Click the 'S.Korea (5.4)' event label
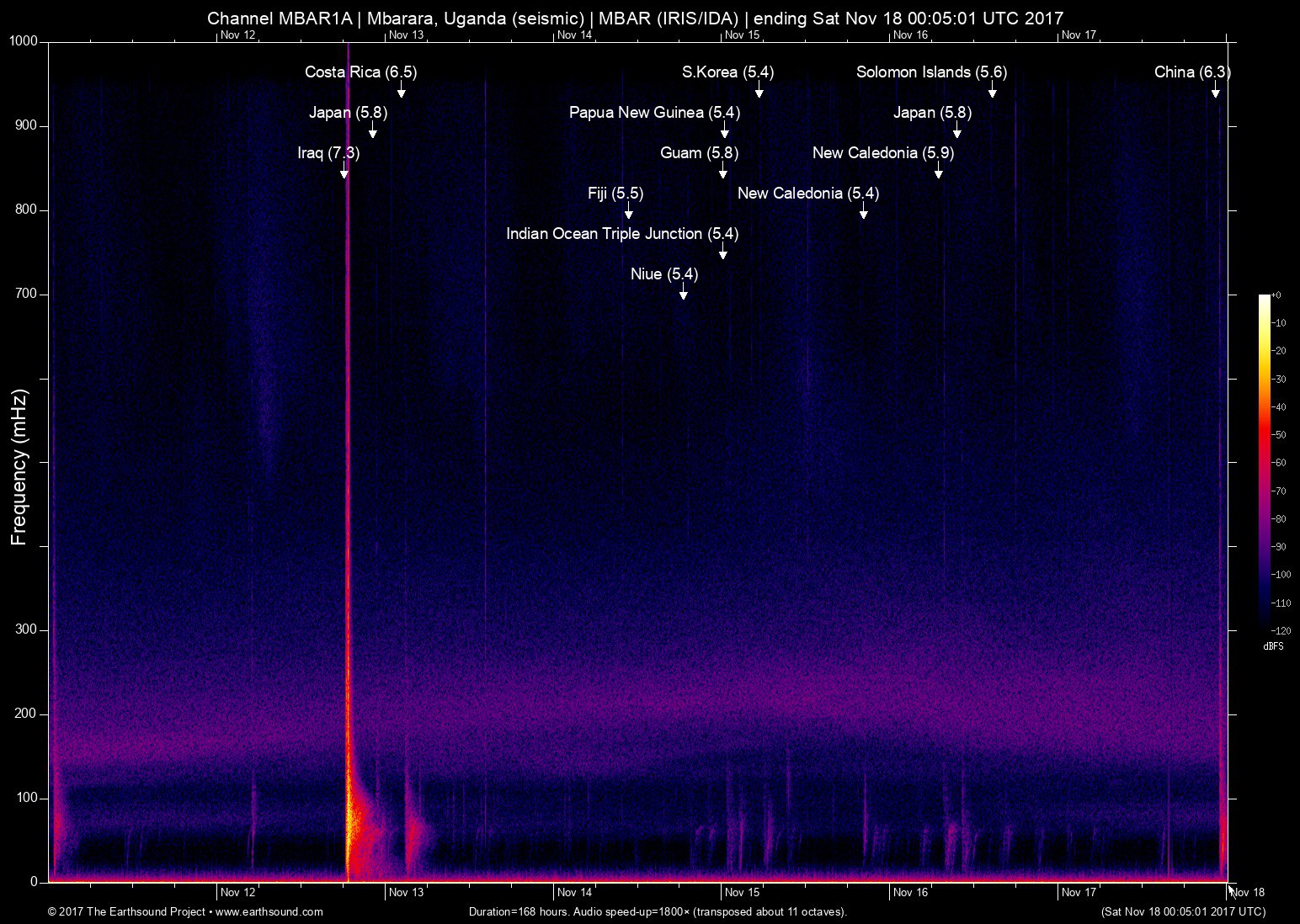 [727, 72]
